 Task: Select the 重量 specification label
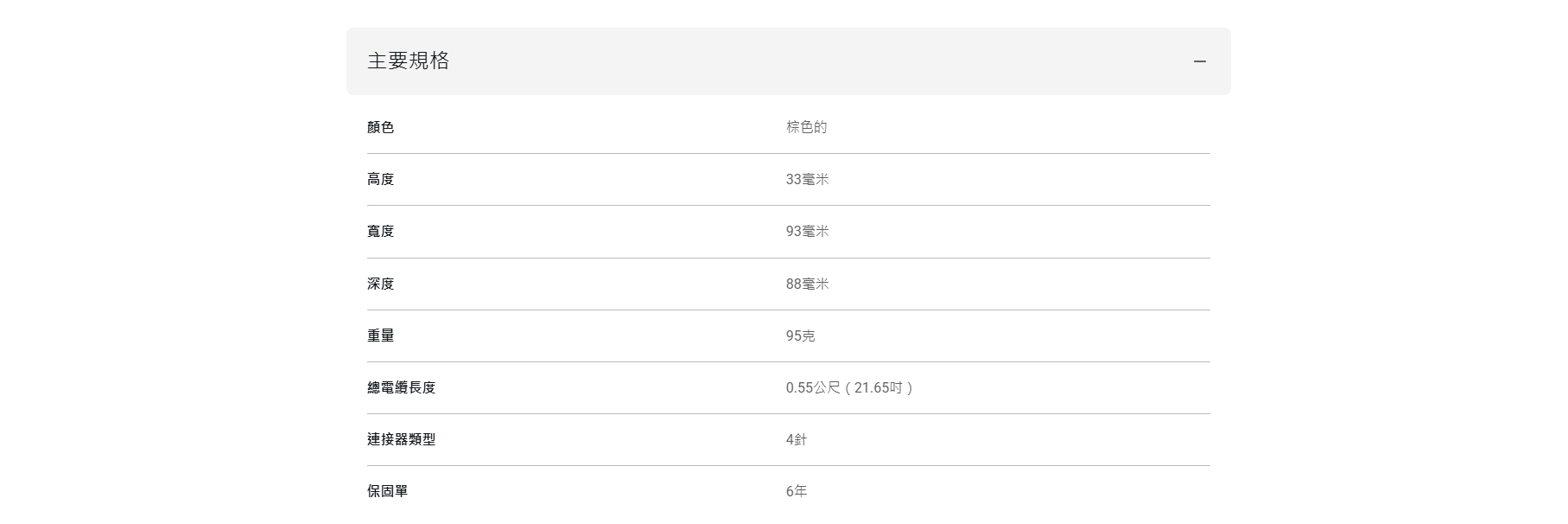[x=380, y=335]
